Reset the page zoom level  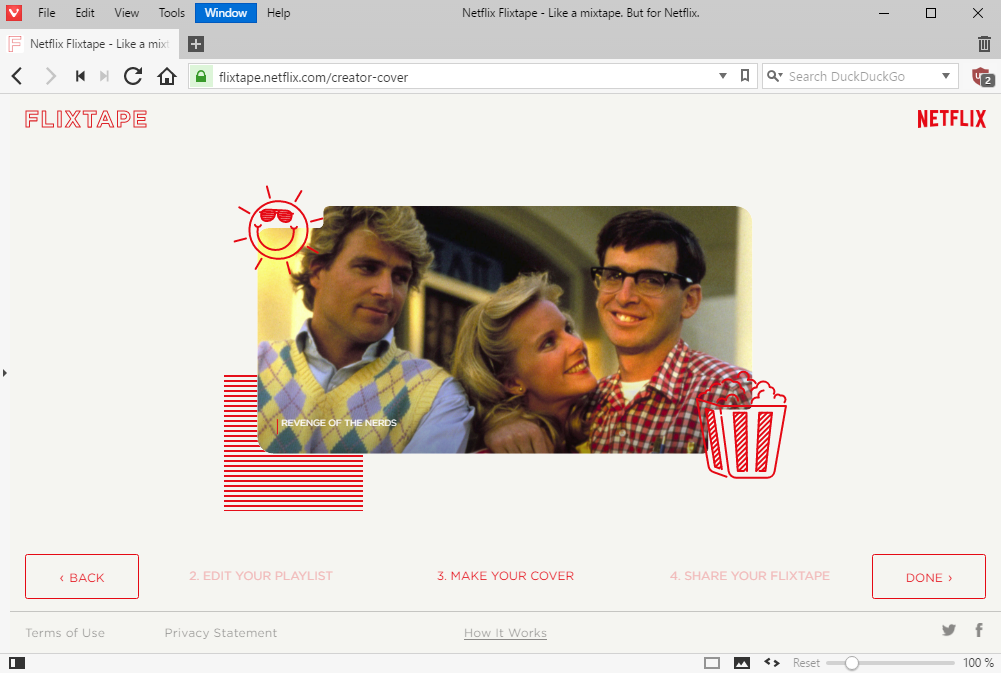coord(806,663)
